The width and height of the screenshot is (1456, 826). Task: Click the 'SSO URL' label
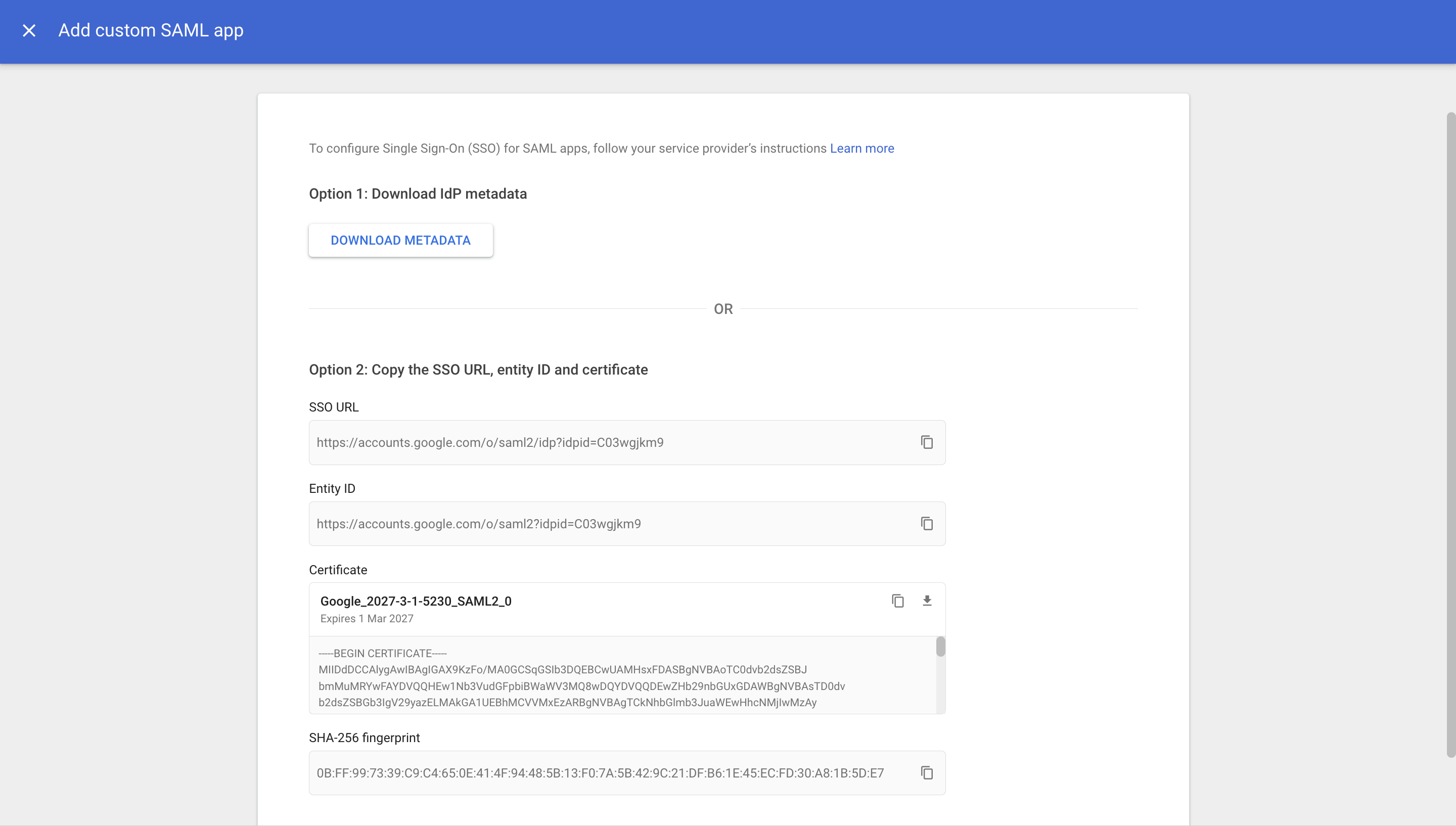click(334, 407)
